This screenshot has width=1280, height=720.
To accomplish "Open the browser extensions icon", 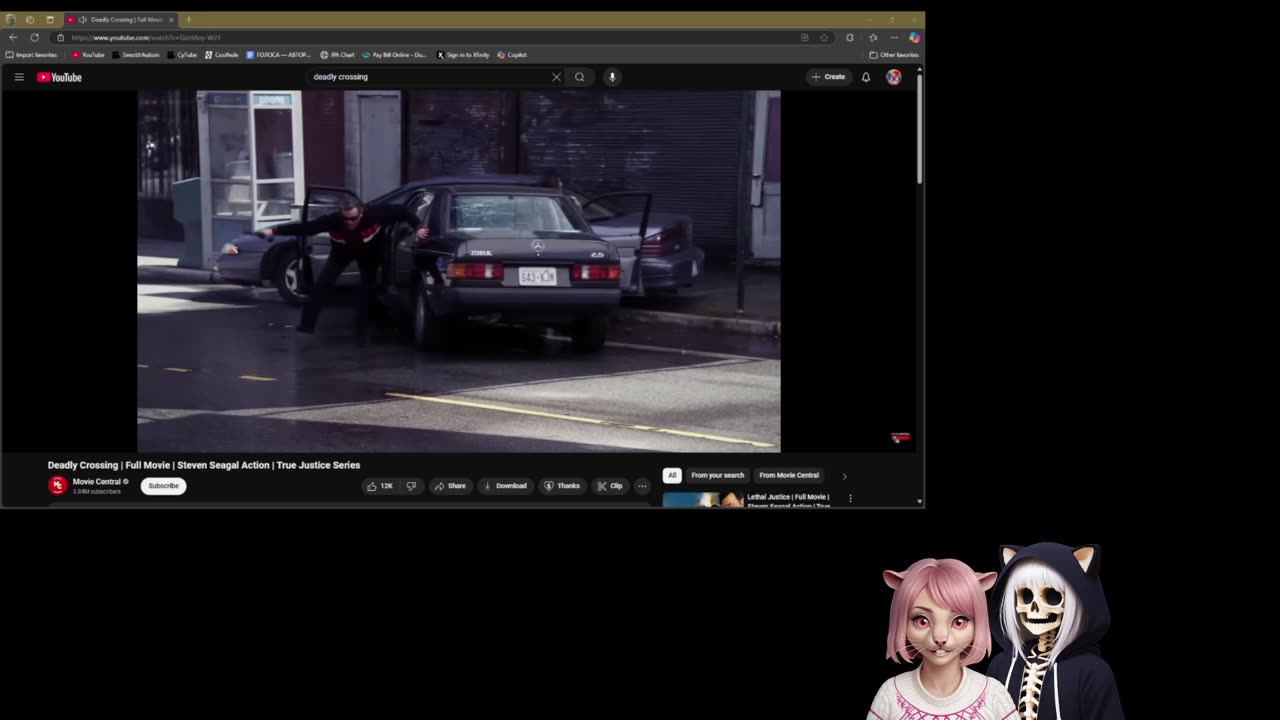I will (x=850, y=37).
